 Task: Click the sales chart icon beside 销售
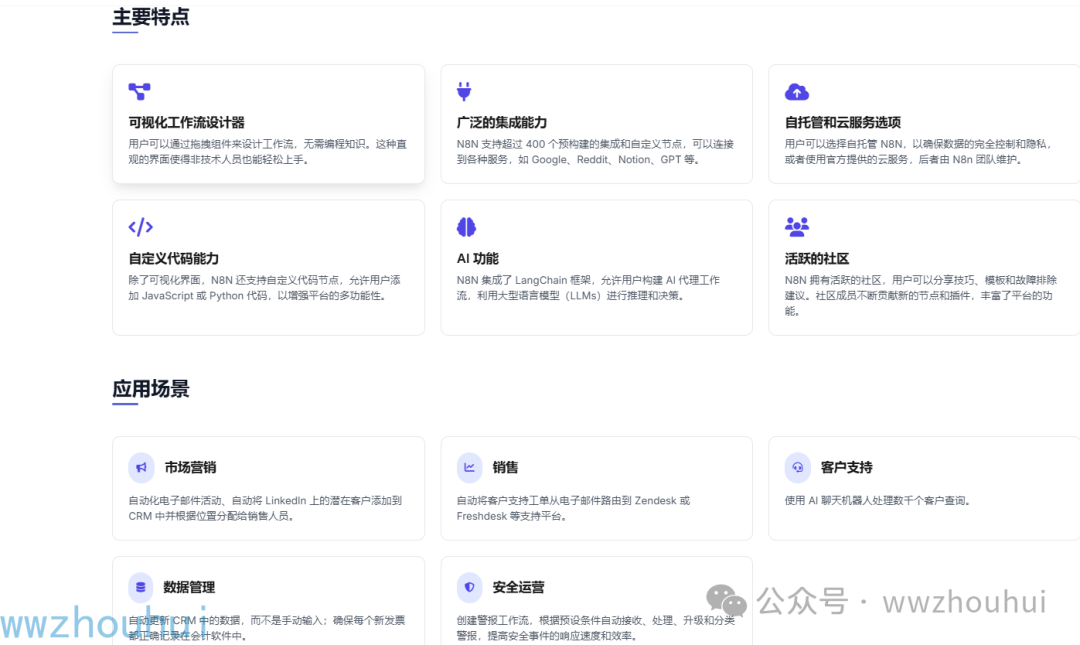click(x=469, y=467)
